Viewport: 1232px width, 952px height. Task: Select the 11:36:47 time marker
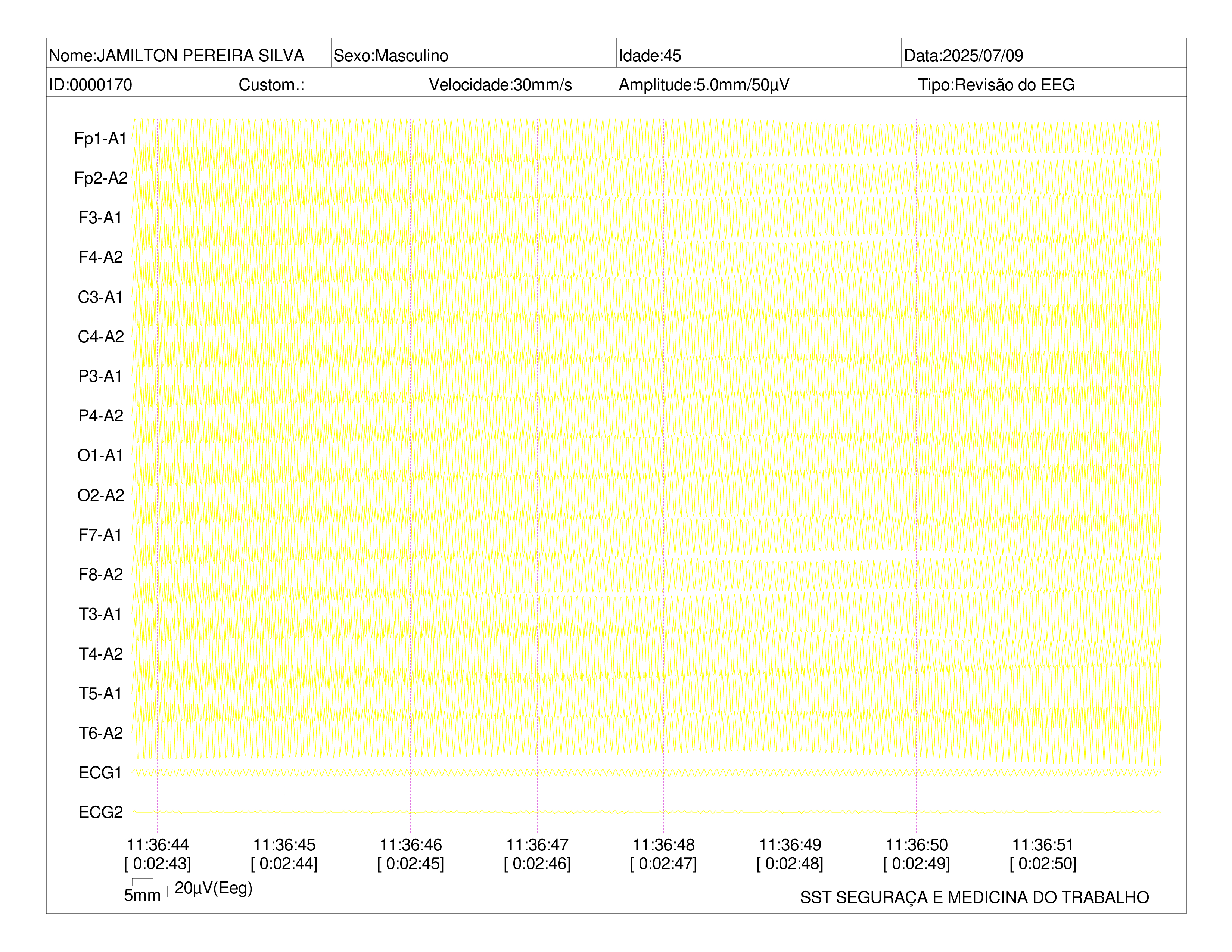537,845
